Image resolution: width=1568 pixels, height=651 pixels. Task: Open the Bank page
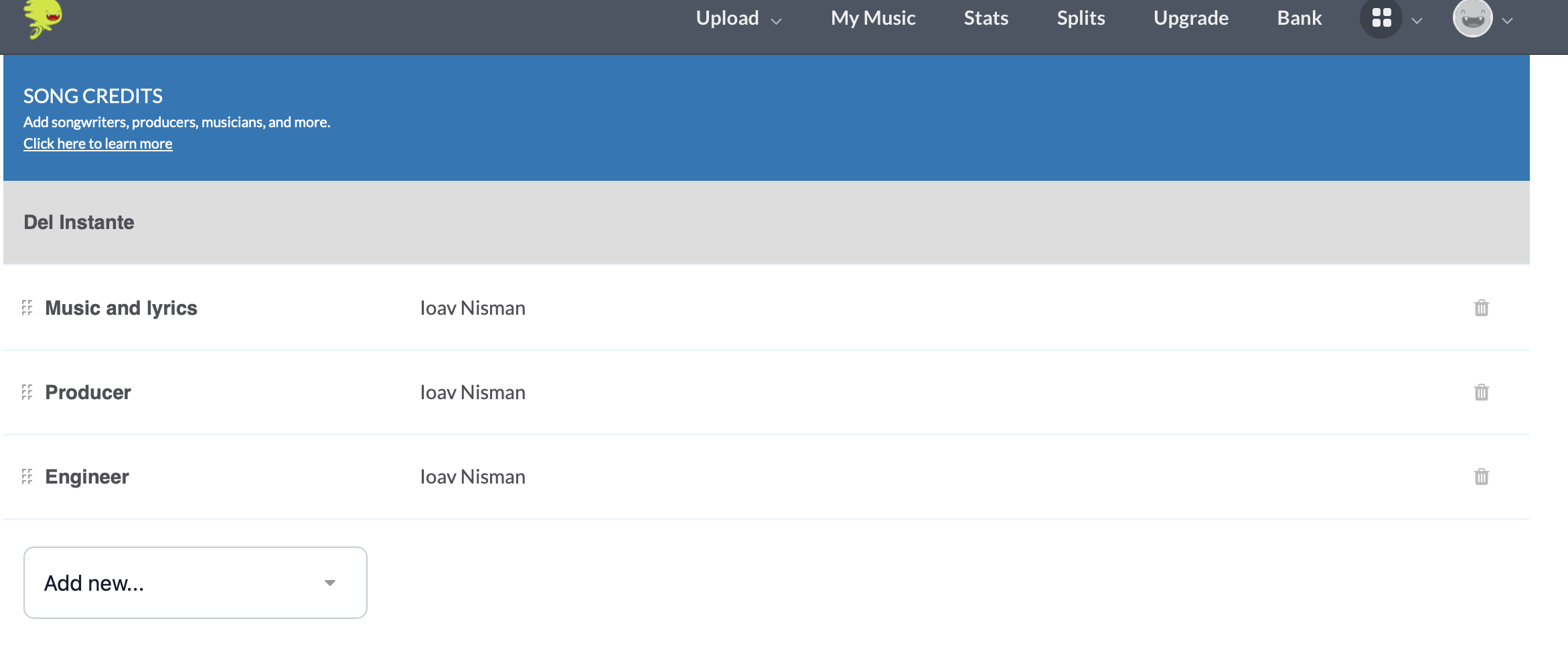[1300, 18]
